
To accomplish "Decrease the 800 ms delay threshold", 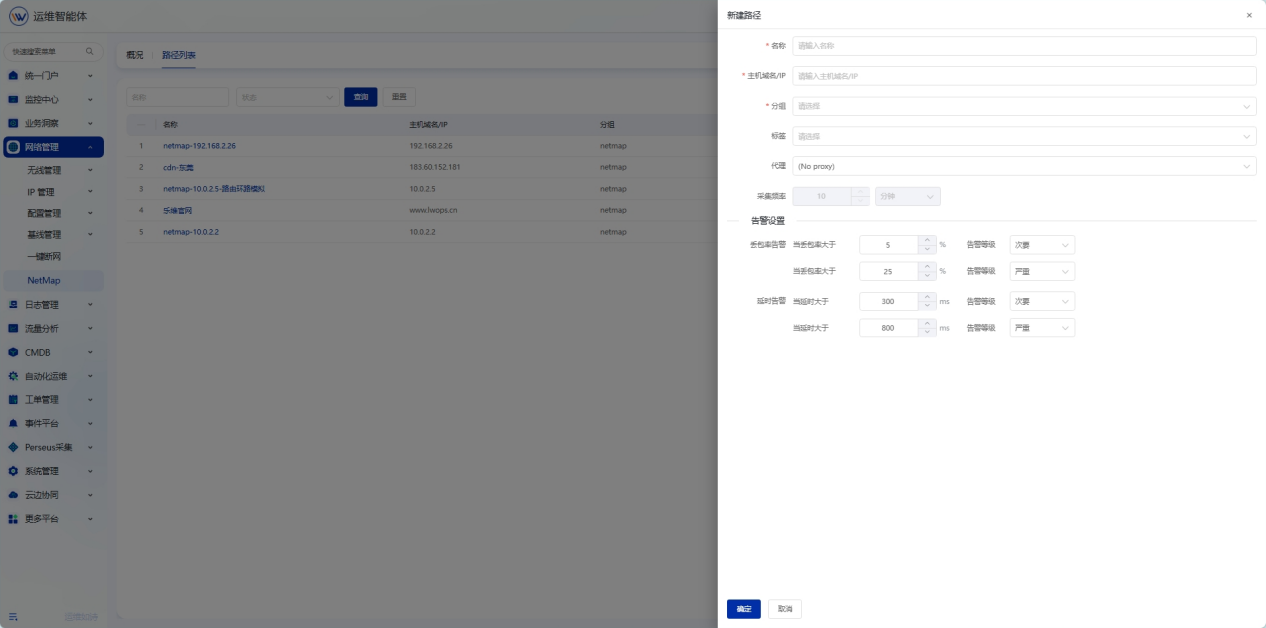I will pos(927,332).
